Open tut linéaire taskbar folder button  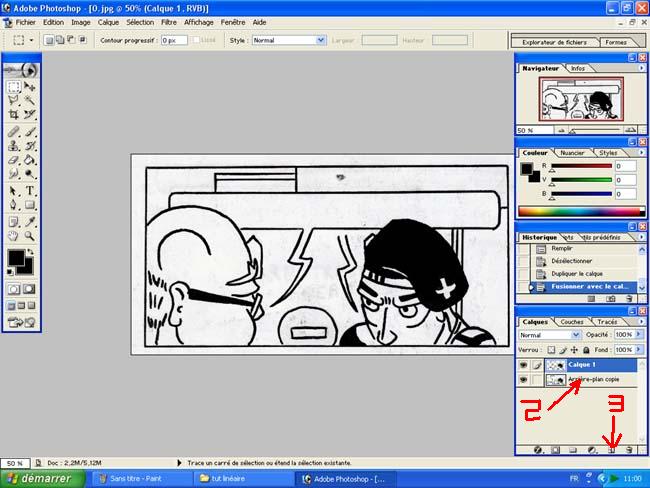[244, 478]
